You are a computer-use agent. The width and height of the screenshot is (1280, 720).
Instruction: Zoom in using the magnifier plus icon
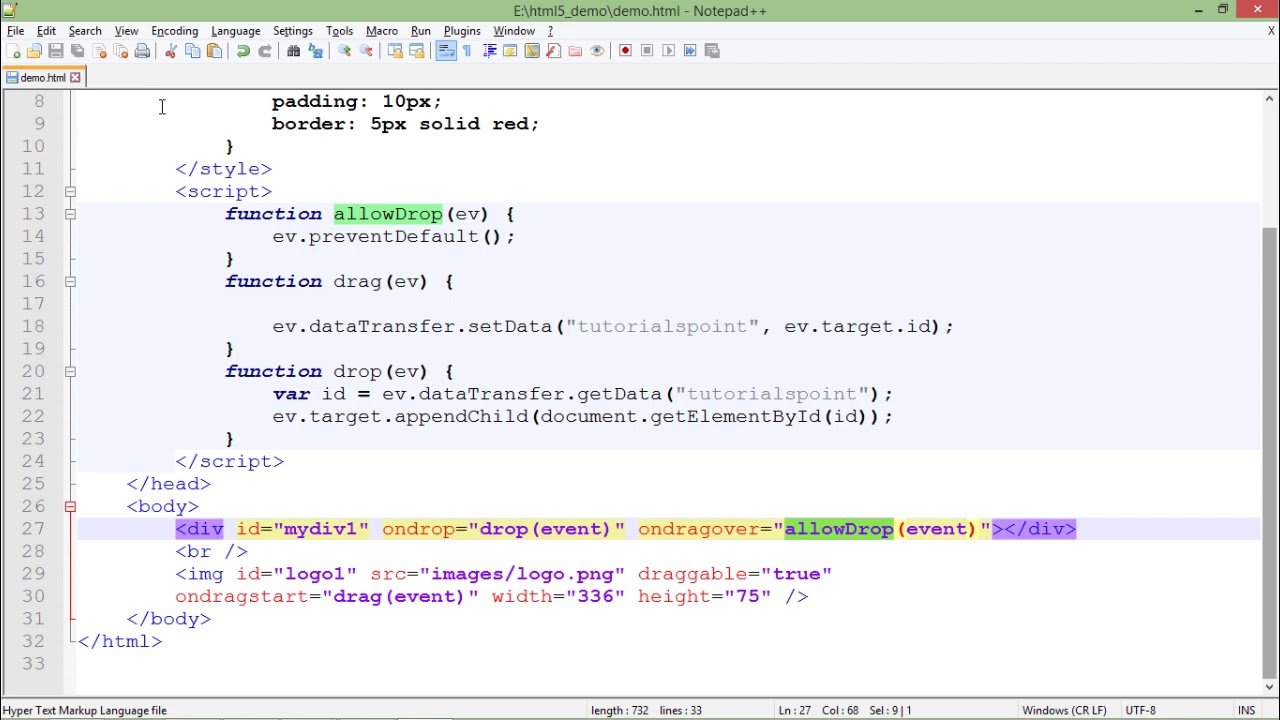[x=344, y=51]
